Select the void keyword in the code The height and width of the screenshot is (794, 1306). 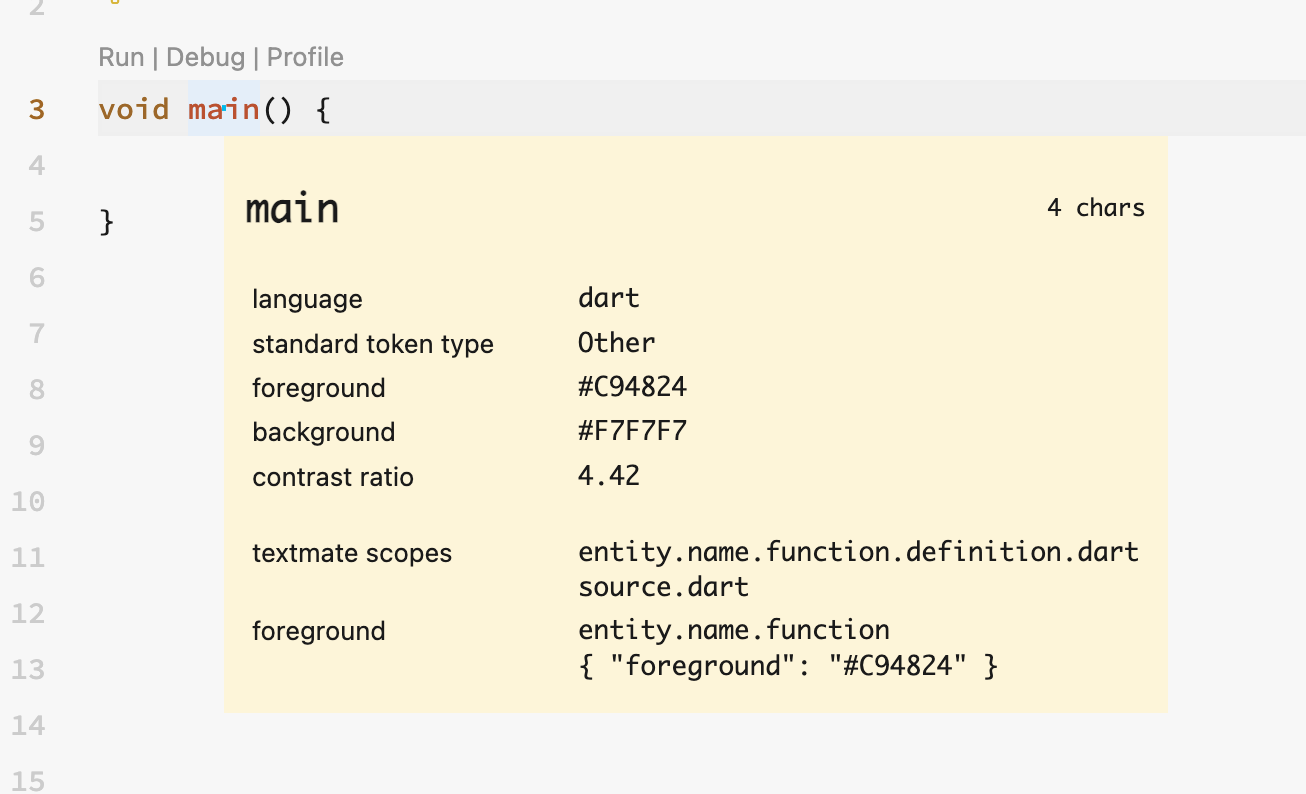tap(135, 109)
